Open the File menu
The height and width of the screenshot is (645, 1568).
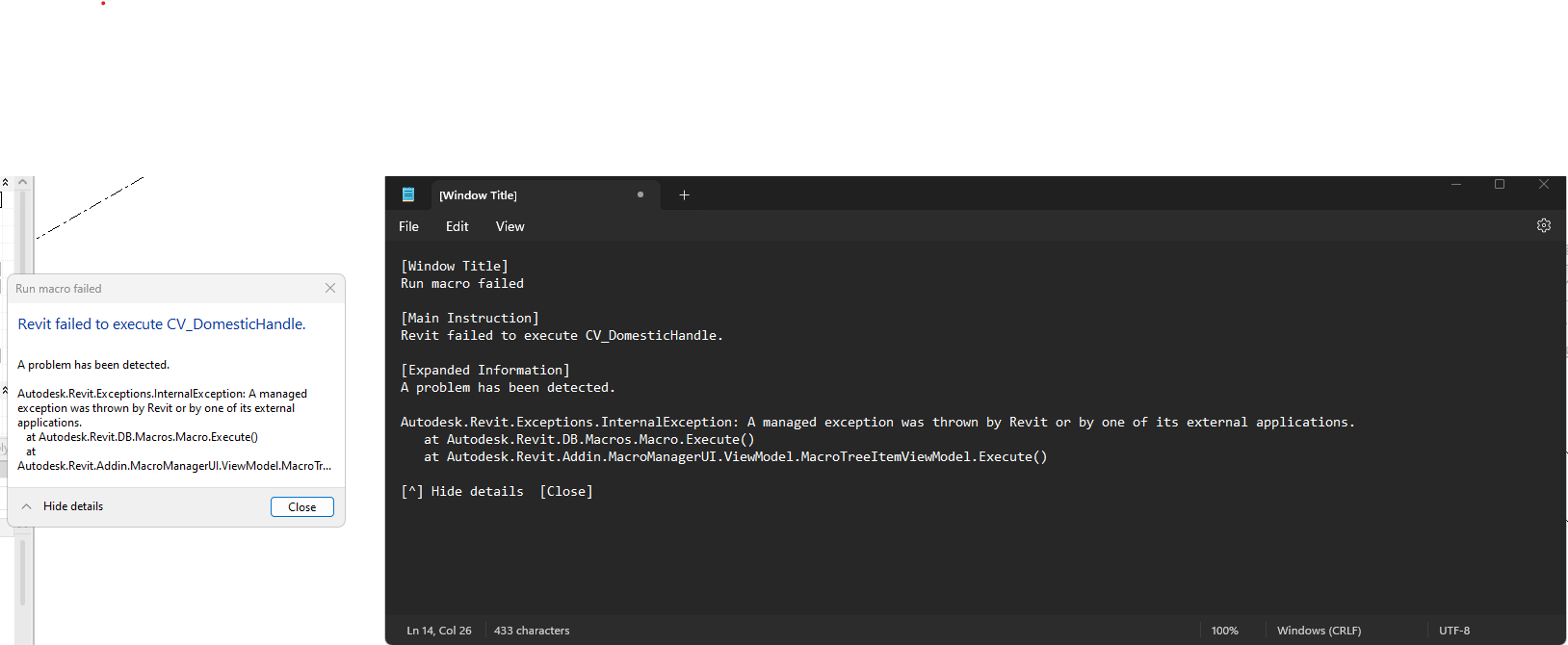[x=408, y=226]
